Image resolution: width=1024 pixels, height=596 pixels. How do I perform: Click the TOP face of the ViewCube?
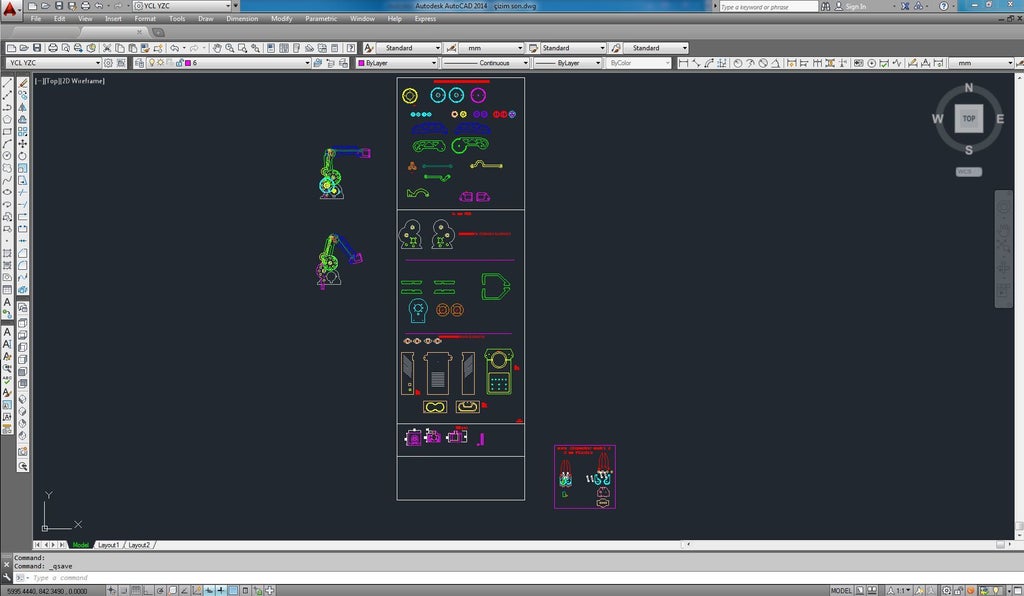coord(968,119)
